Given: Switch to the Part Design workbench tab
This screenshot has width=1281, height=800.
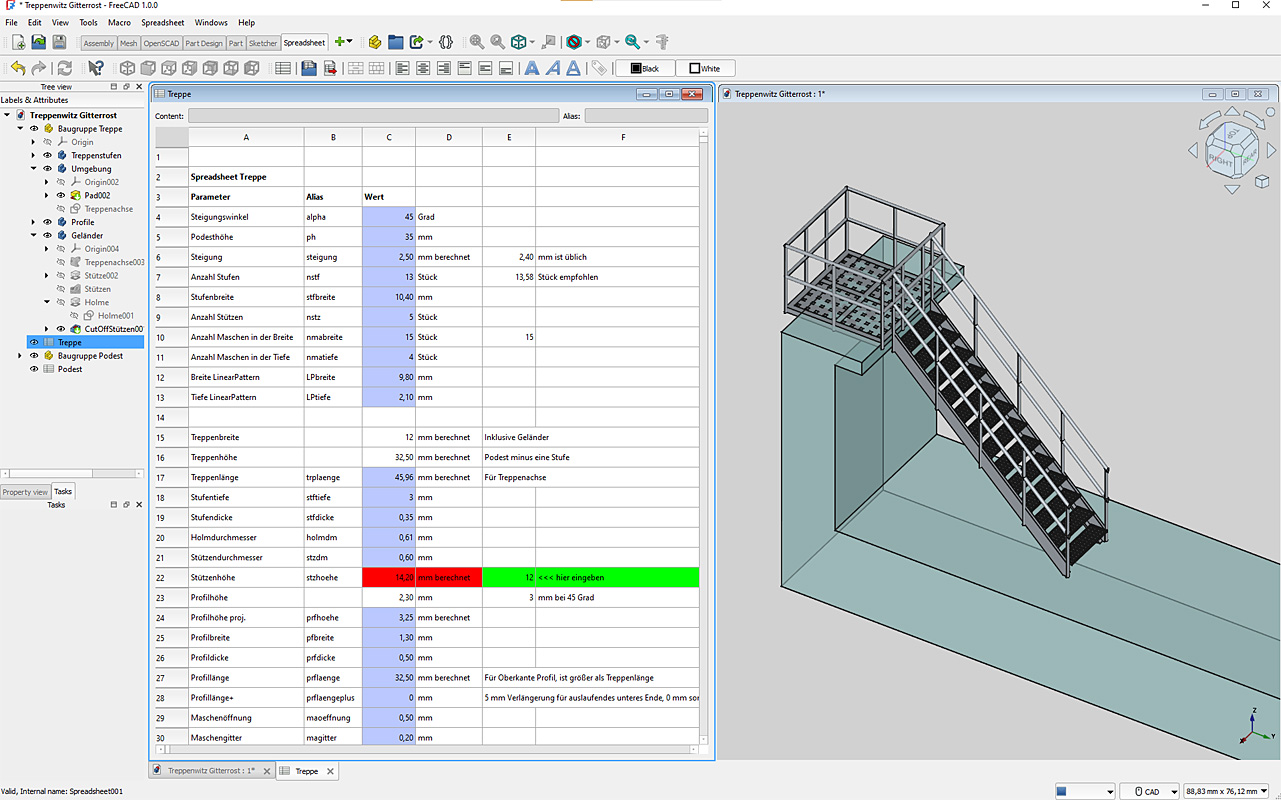Looking at the screenshot, I should click(204, 43).
